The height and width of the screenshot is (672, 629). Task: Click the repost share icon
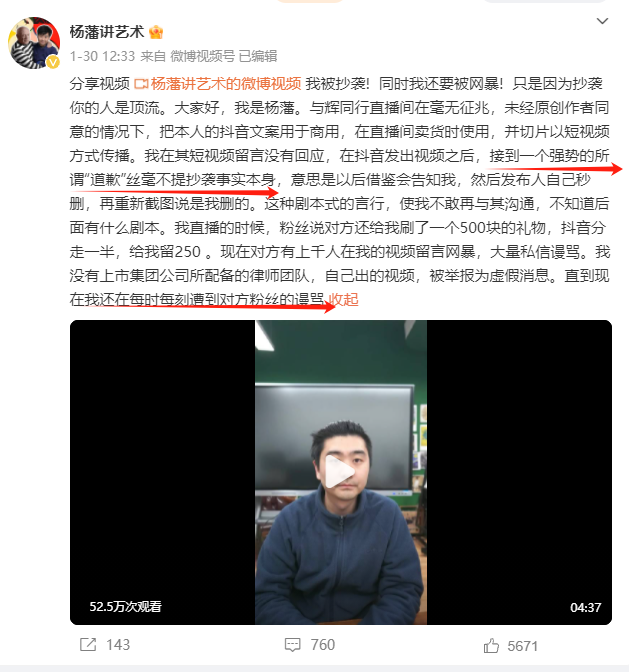click(x=88, y=645)
